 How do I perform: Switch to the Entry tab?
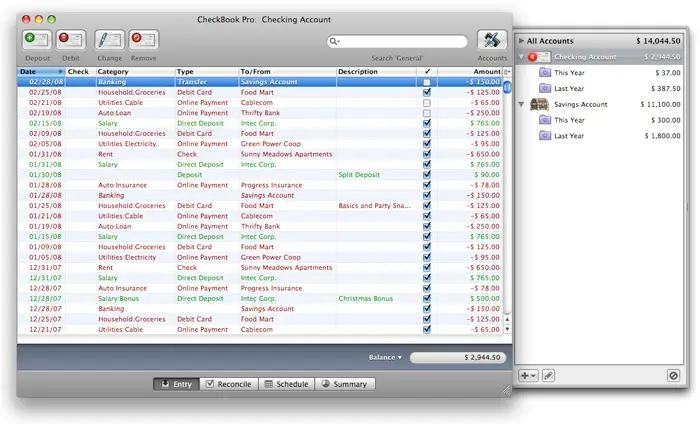point(177,384)
